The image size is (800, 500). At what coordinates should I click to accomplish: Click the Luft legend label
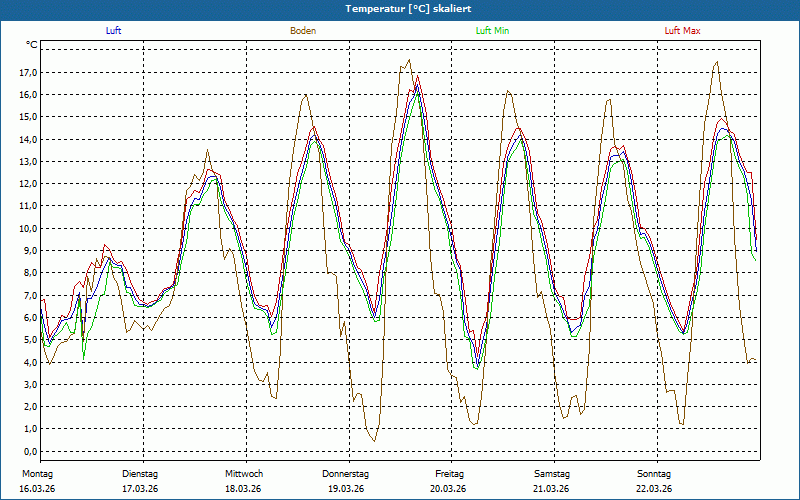coord(114,31)
